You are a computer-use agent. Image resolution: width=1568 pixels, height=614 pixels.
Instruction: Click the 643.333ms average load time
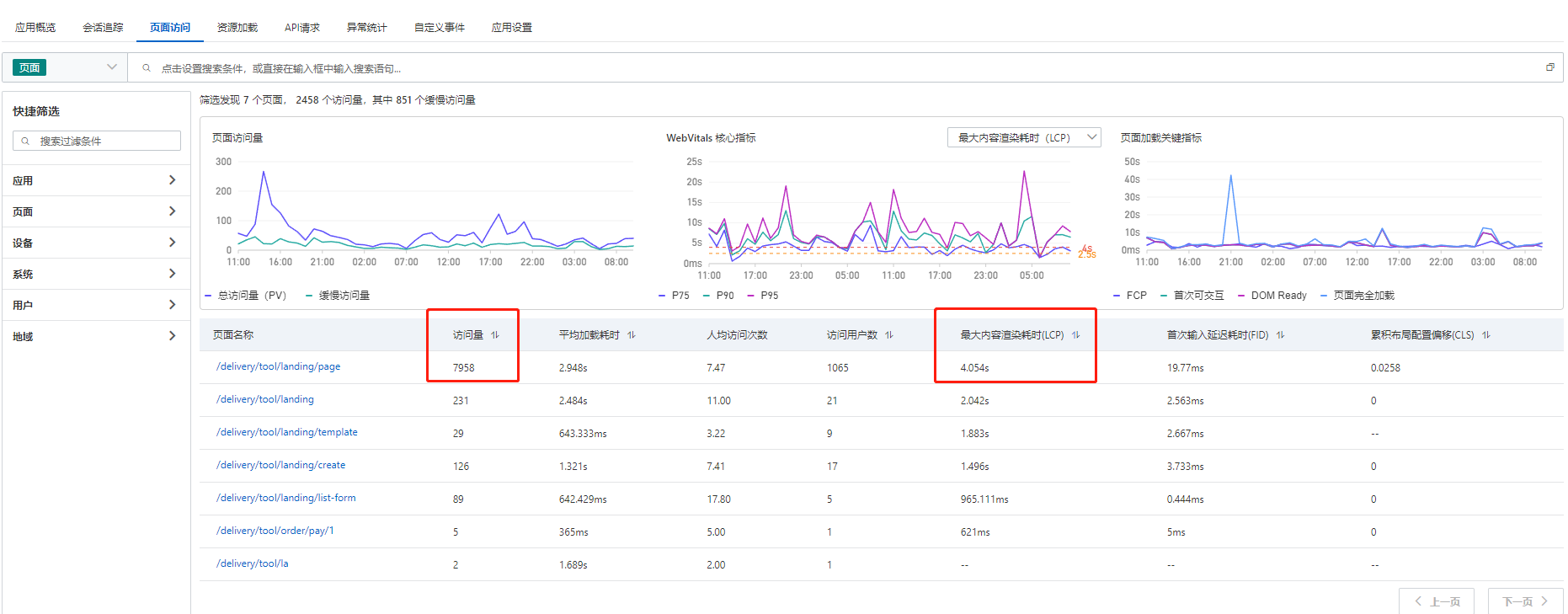[583, 434]
